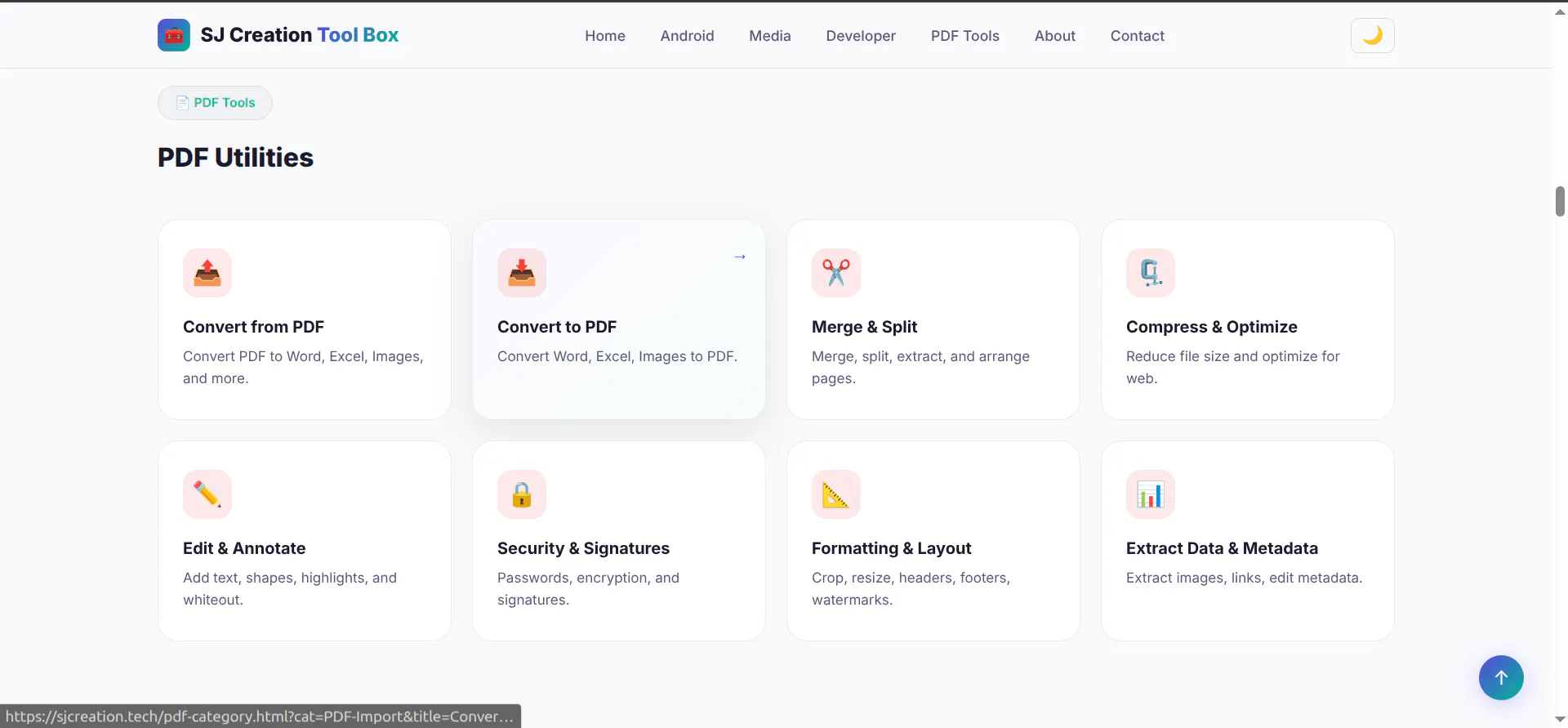Image resolution: width=1568 pixels, height=728 pixels.
Task: Click the back-to-top arrow button
Action: (1501, 677)
